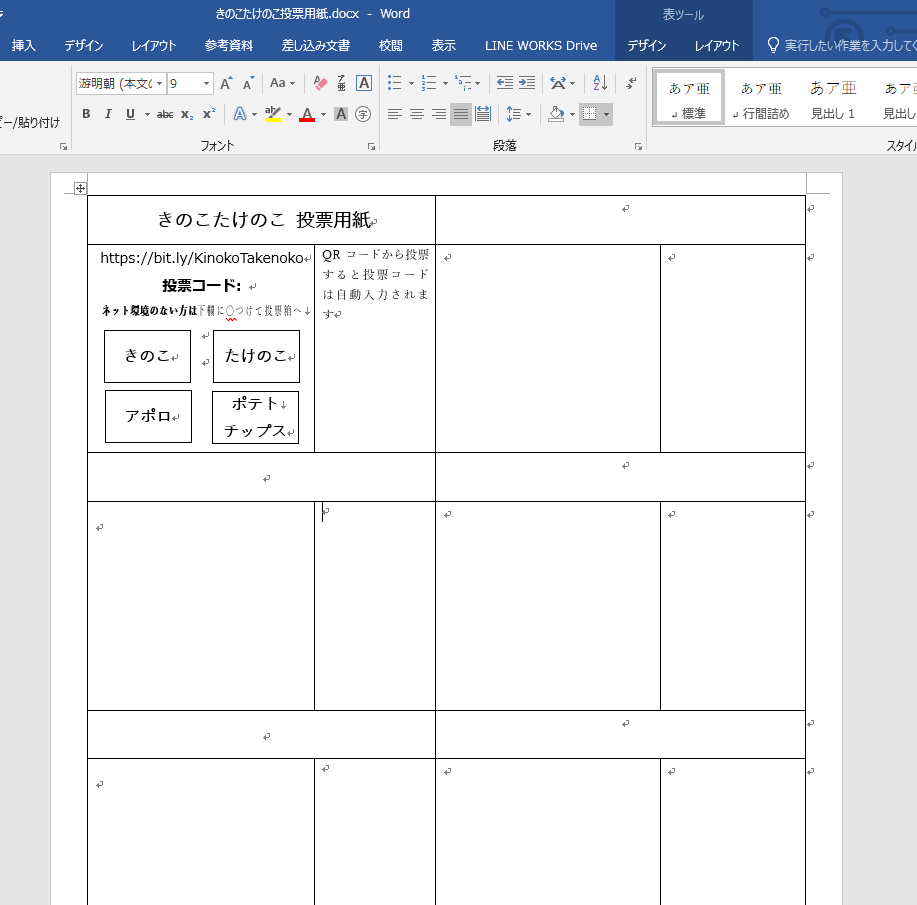
Task: Click the 標準 style in the style gallery
Action: coord(688,97)
